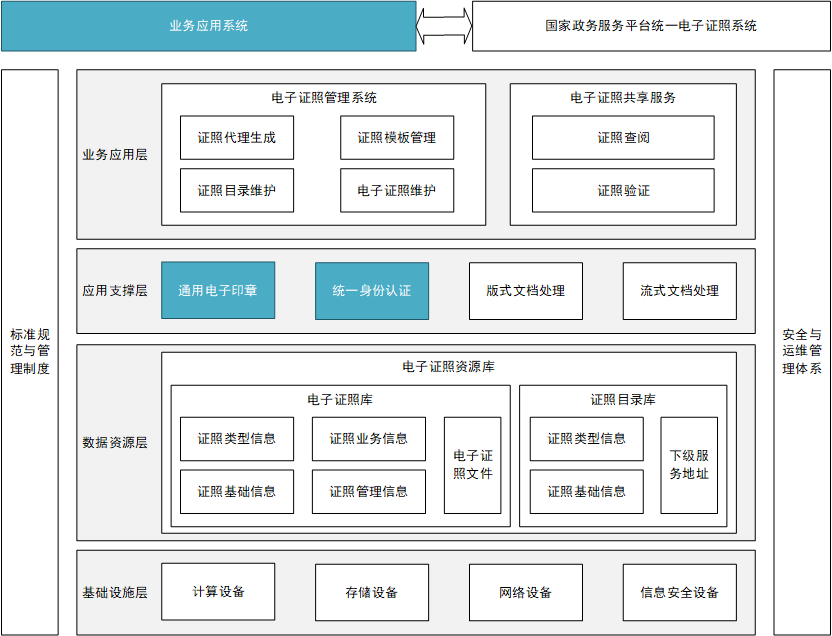Screen dimensions: 832x636
Task: Select the blue 业务应用系统 box
Action: click(x=208, y=26)
